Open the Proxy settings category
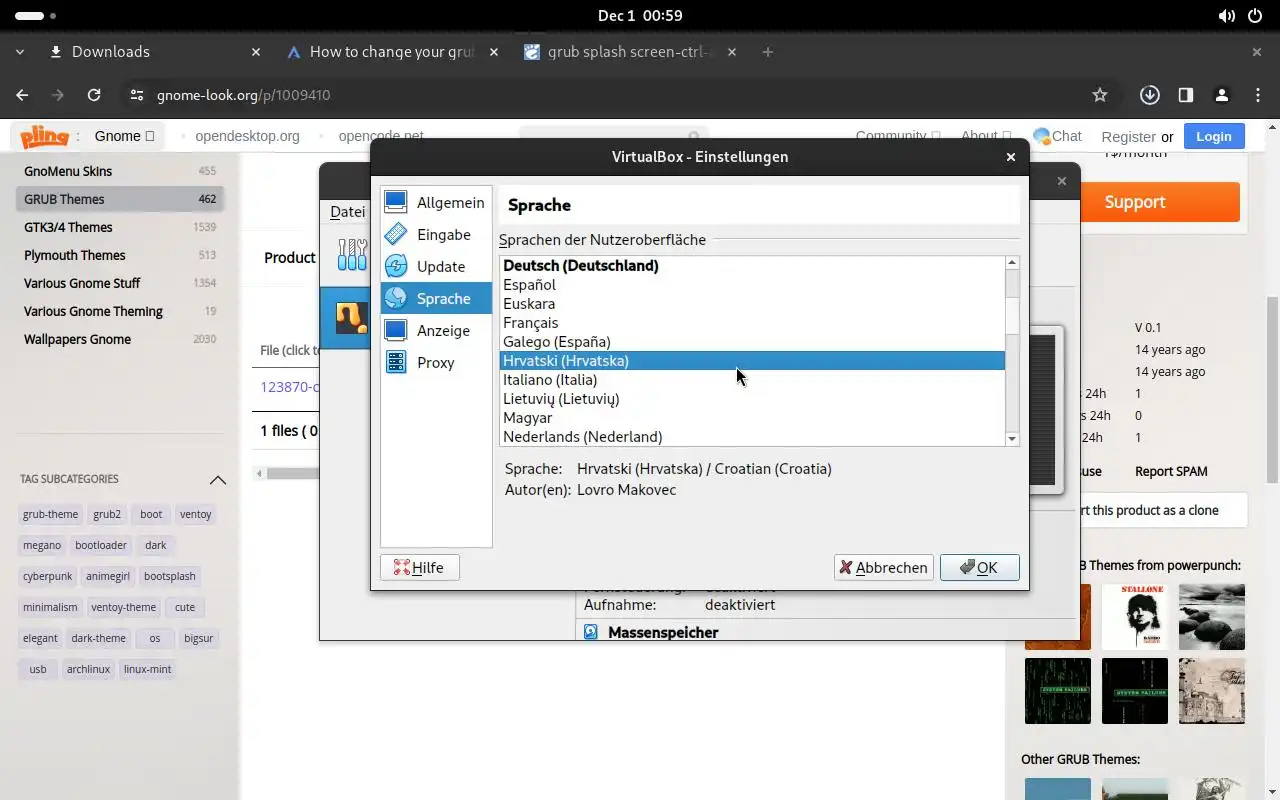 pos(436,362)
